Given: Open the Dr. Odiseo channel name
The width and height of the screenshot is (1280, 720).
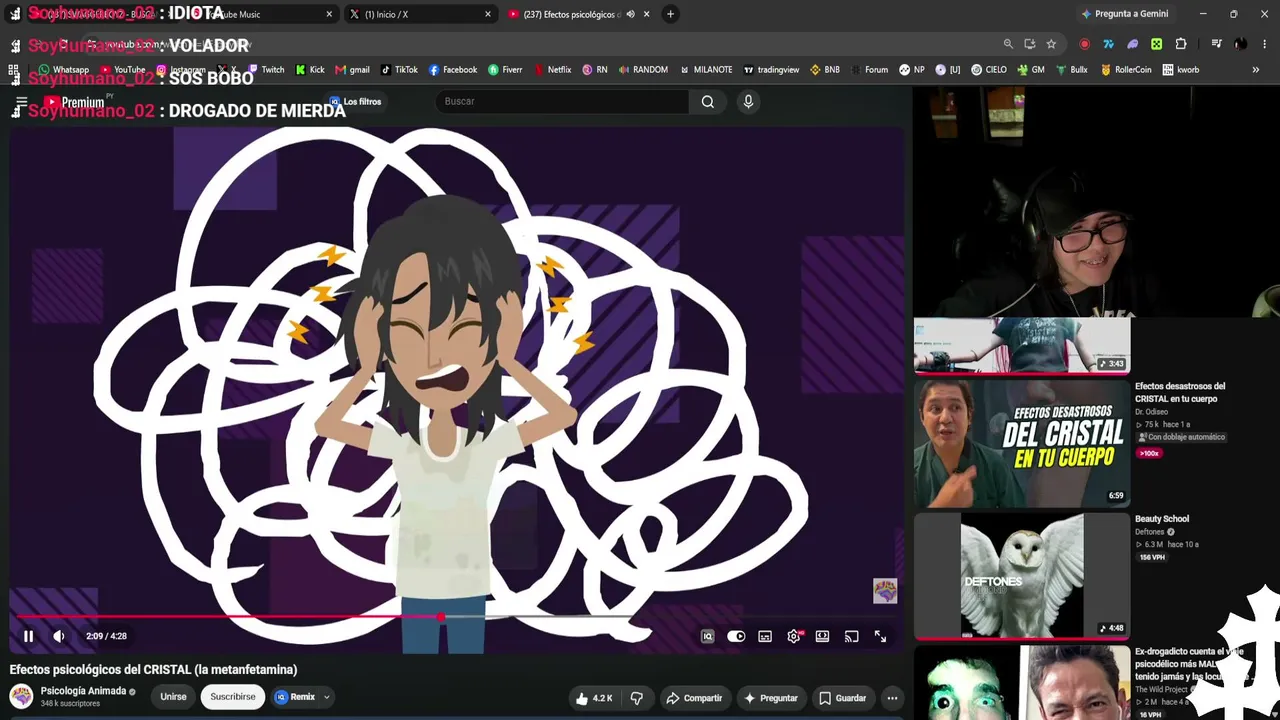Looking at the screenshot, I should point(1151,412).
